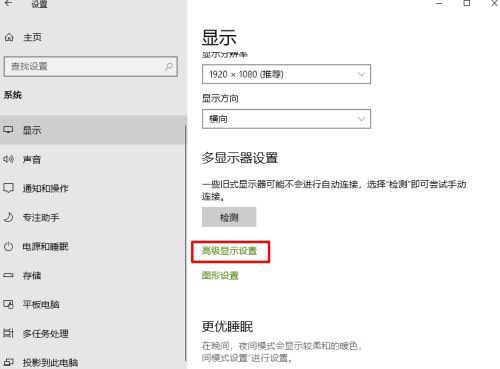
Task: Open 多任务处理 icon
Action: [8, 333]
